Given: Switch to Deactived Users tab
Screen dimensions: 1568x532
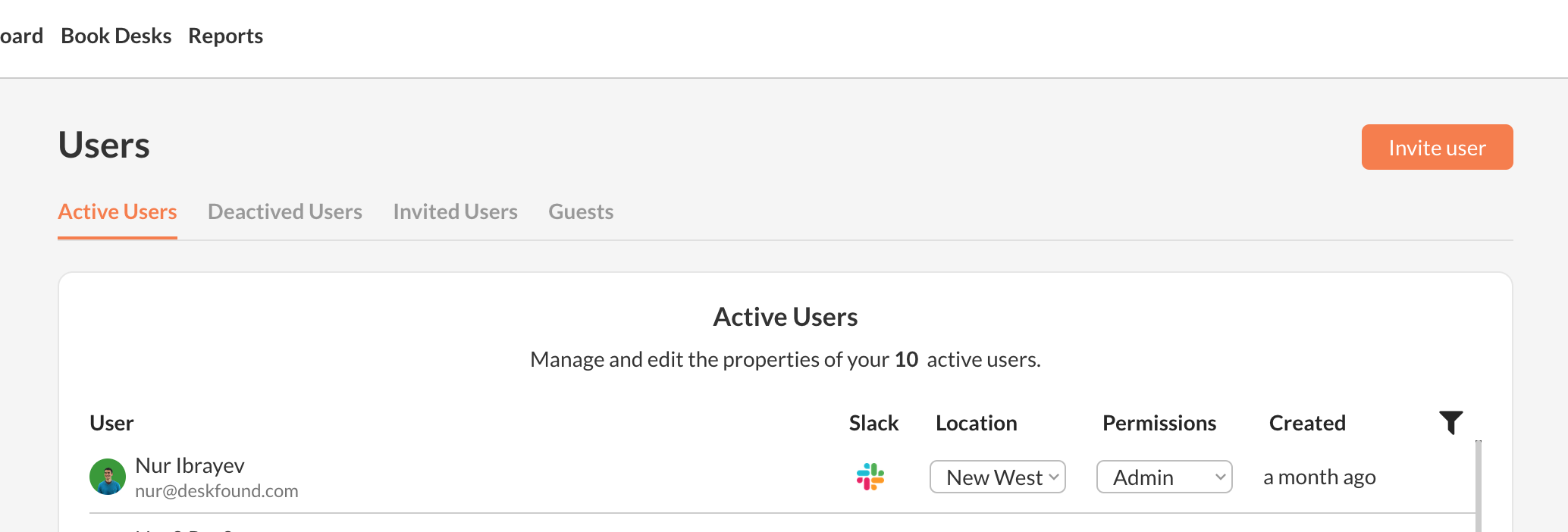Looking at the screenshot, I should point(284,211).
